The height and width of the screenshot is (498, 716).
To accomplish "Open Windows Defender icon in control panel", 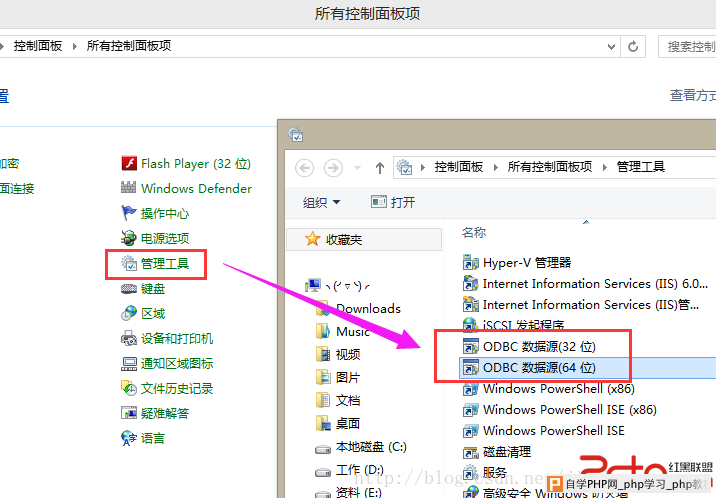I will [128, 188].
